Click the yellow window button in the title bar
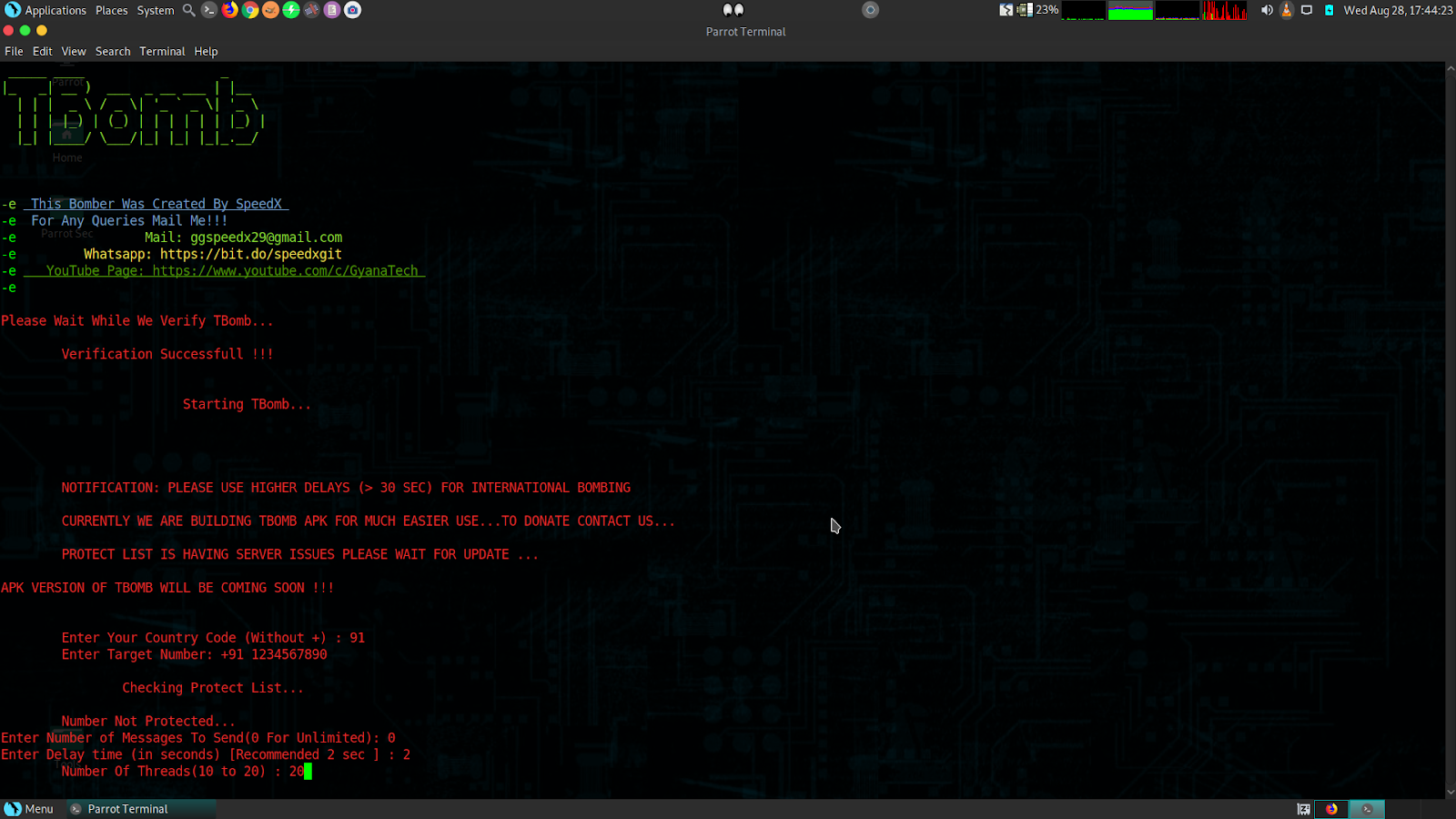This screenshot has width=1456, height=819. (41, 30)
